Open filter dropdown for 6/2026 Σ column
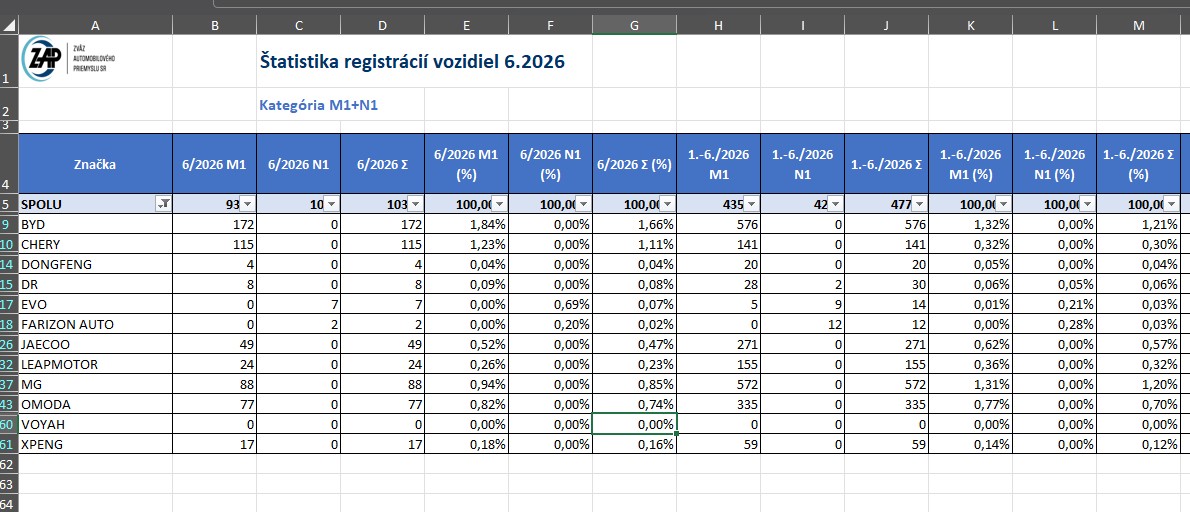The height and width of the screenshot is (512, 1190). point(415,204)
